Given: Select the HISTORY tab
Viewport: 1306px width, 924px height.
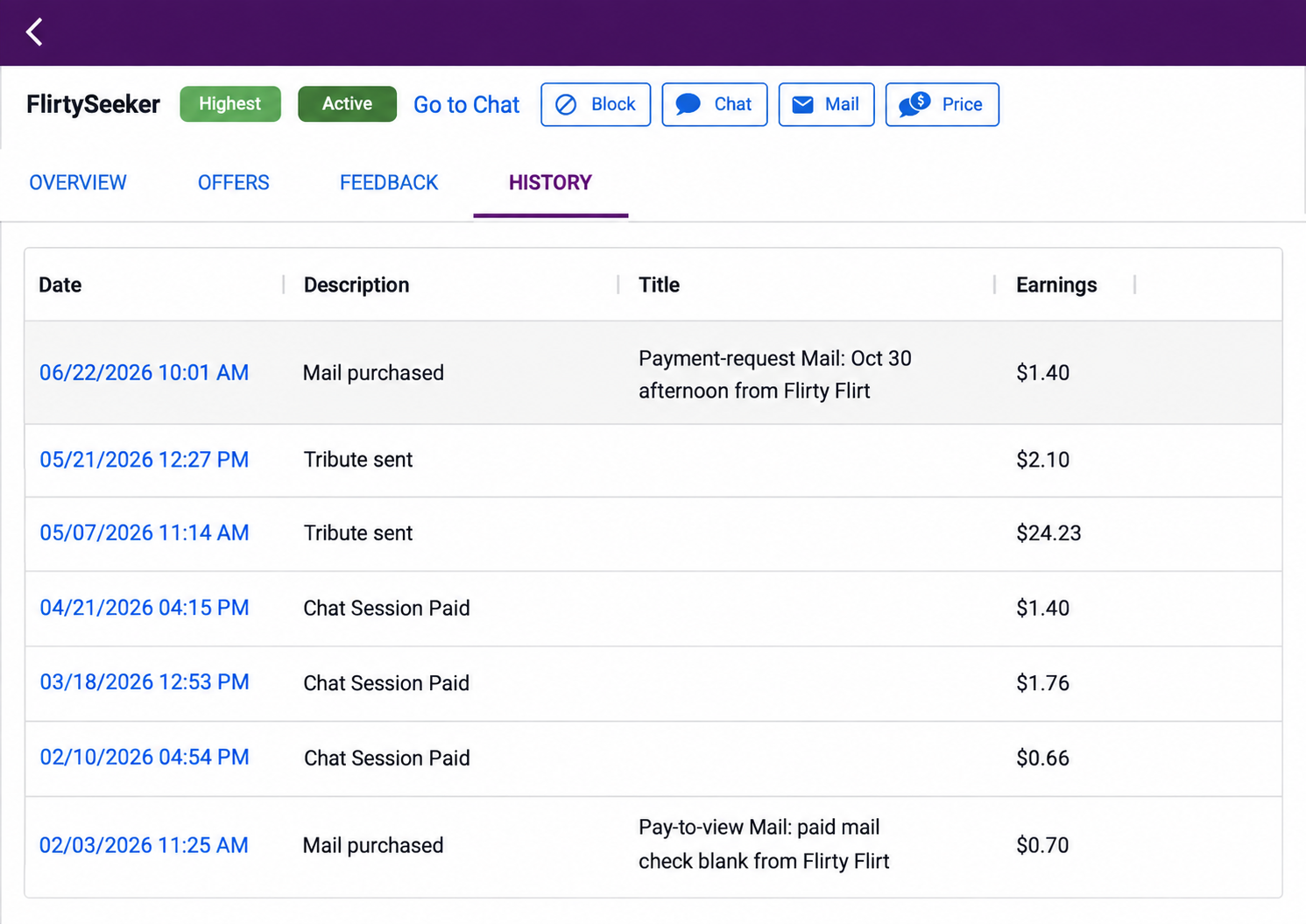Looking at the screenshot, I should click(550, 182).
